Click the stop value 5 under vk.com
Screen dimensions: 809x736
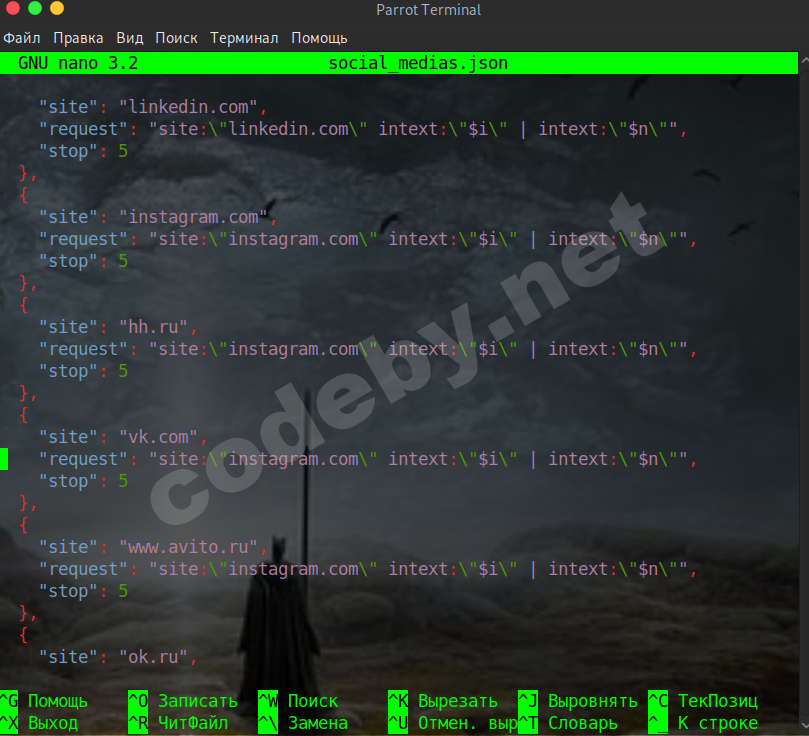(x=123, y=481)
